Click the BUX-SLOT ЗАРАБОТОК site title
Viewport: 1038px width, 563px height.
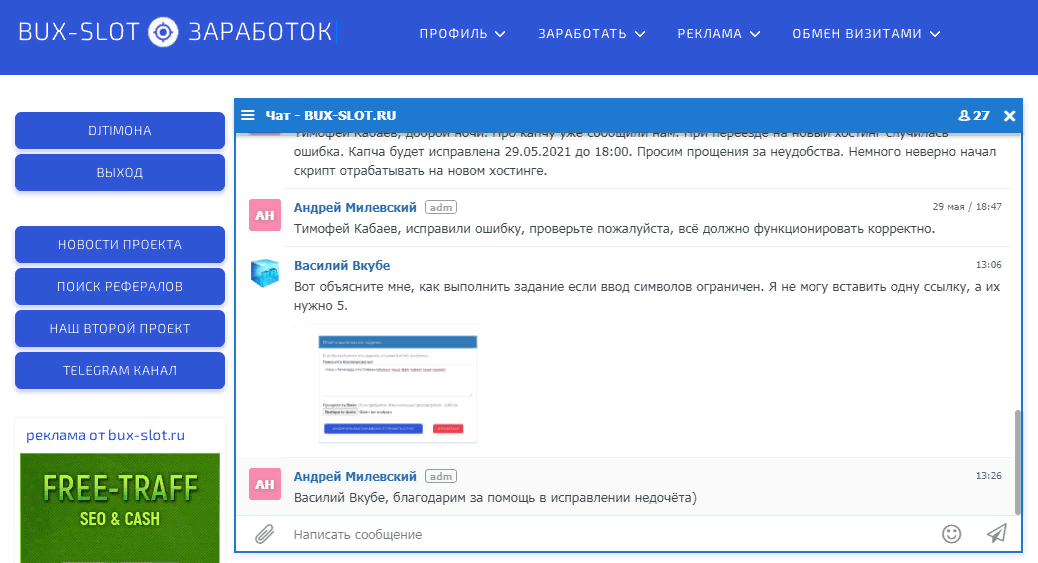coord(175,32)
